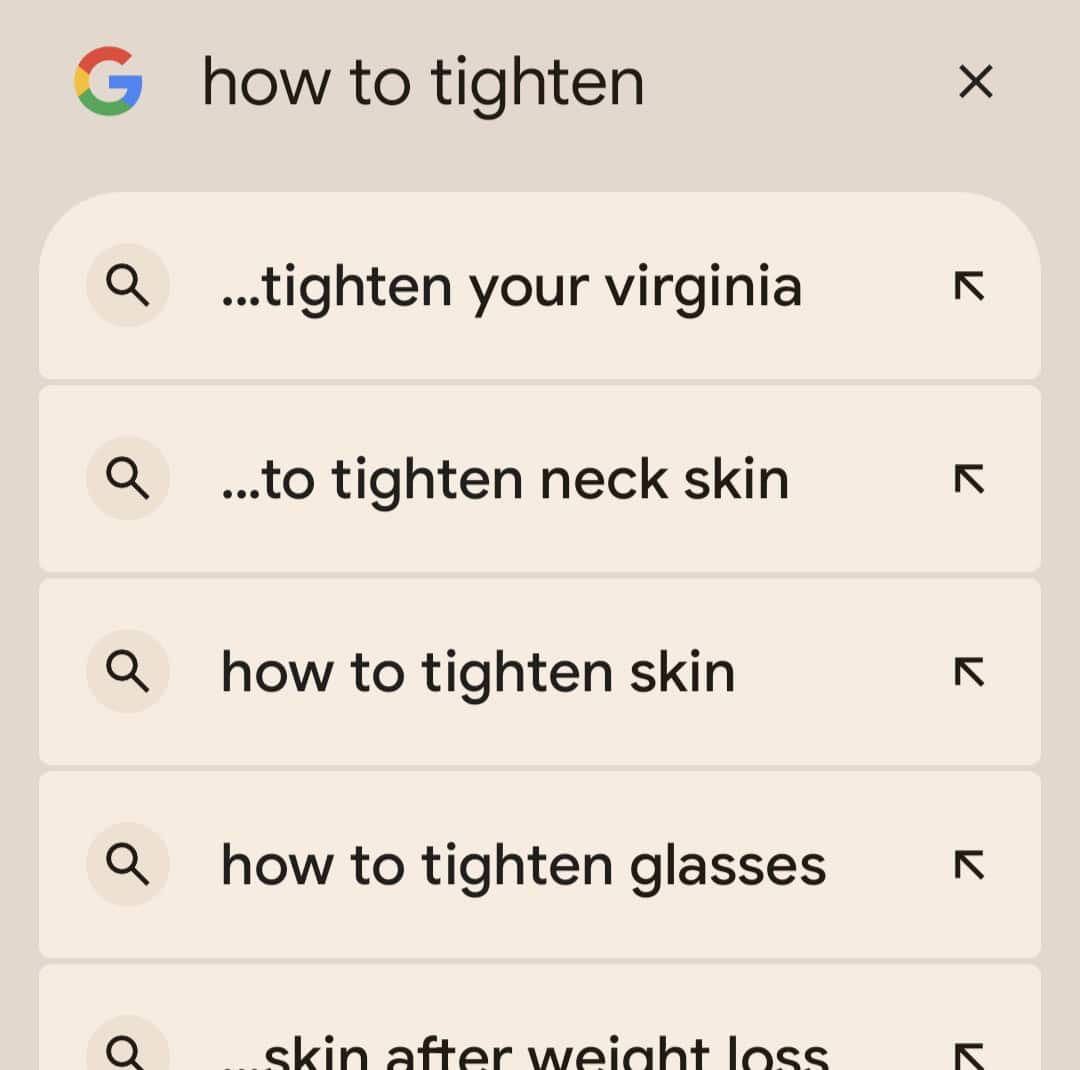Tap magnifier icon beside 'how to tighten skin'
The width and height of the screenshot is (1080, 1070).
pyautogui.click(x=127, y=672)
